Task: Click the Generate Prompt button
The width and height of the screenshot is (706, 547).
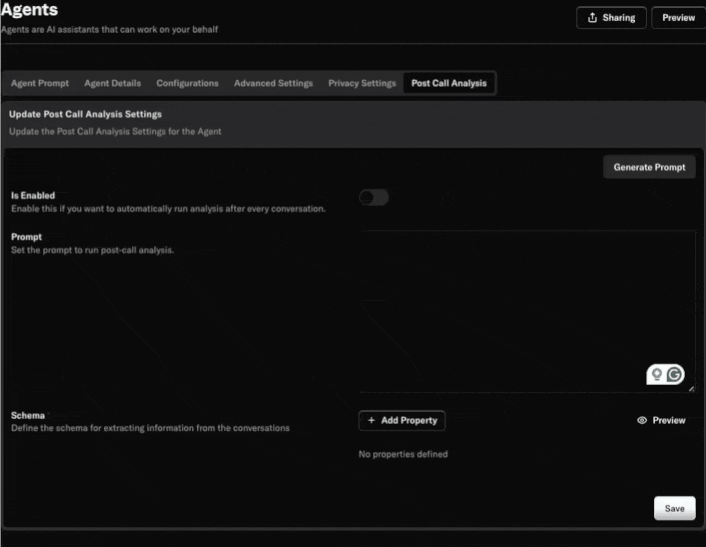Action: [x=649, y=167]
